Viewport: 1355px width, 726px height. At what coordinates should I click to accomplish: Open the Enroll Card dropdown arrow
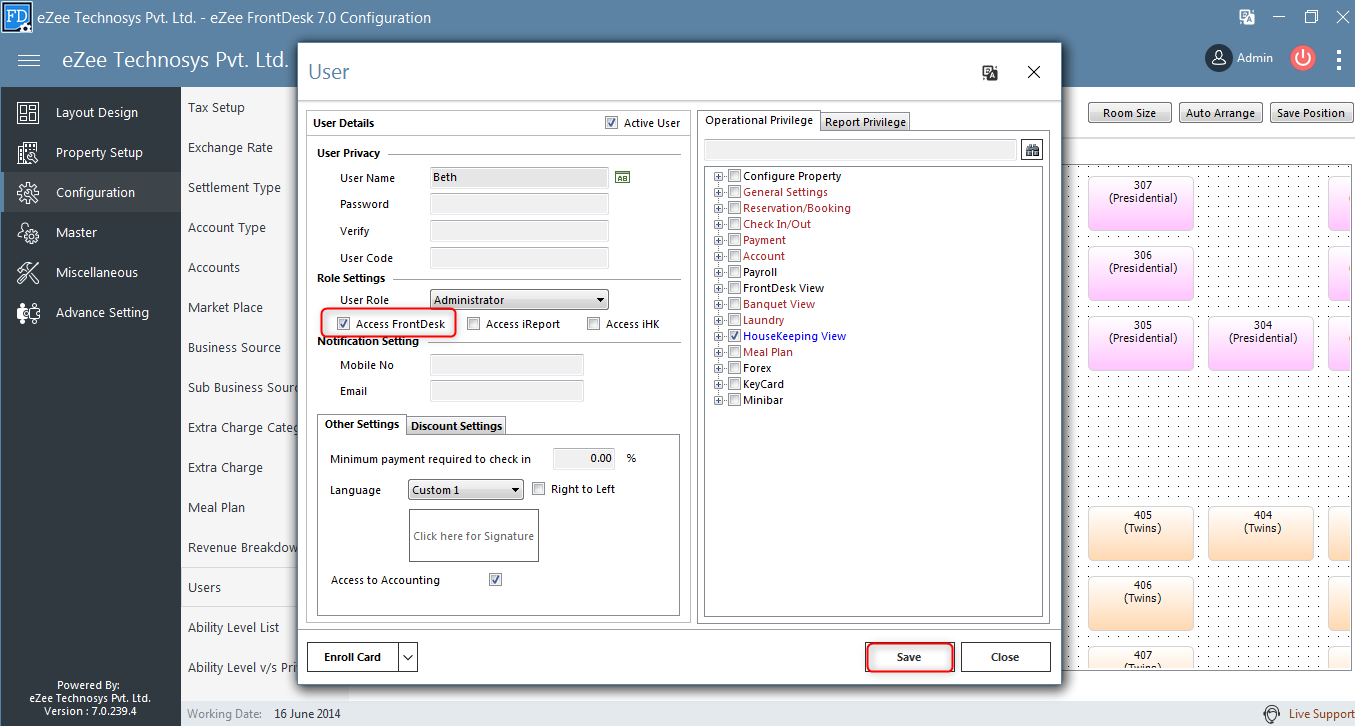click(408, 657)
